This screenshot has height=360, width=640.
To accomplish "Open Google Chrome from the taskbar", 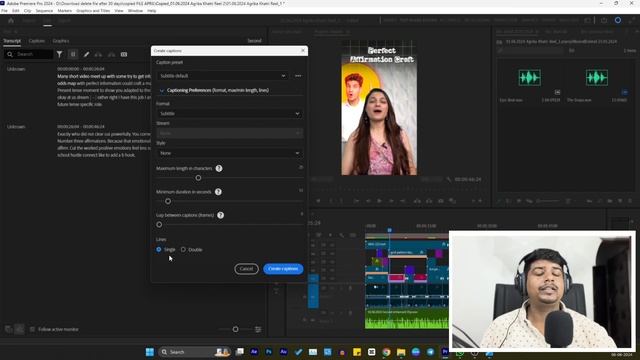I will pyautogui.click(x=386, y=352).
